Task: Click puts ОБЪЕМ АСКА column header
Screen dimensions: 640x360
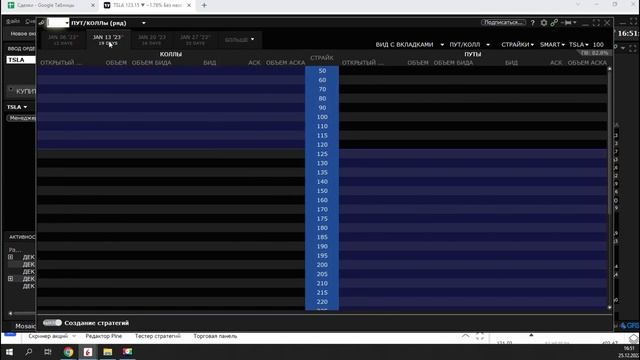Action: click(587, 63)
